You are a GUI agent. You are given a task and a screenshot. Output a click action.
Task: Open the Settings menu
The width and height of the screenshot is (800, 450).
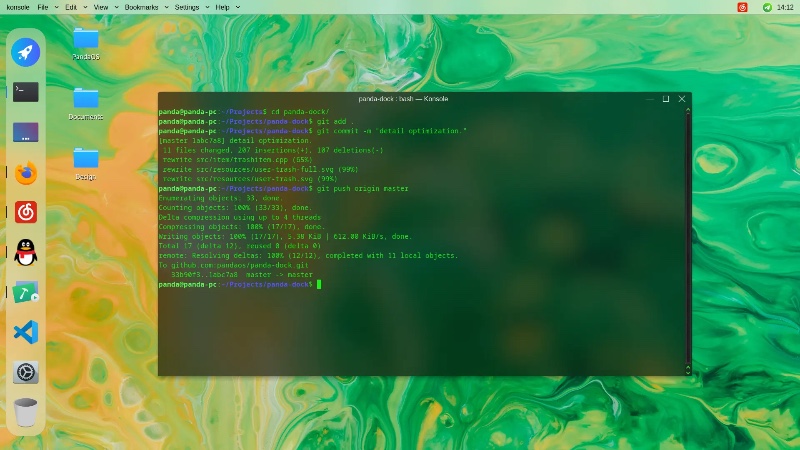tap(189, 7)
